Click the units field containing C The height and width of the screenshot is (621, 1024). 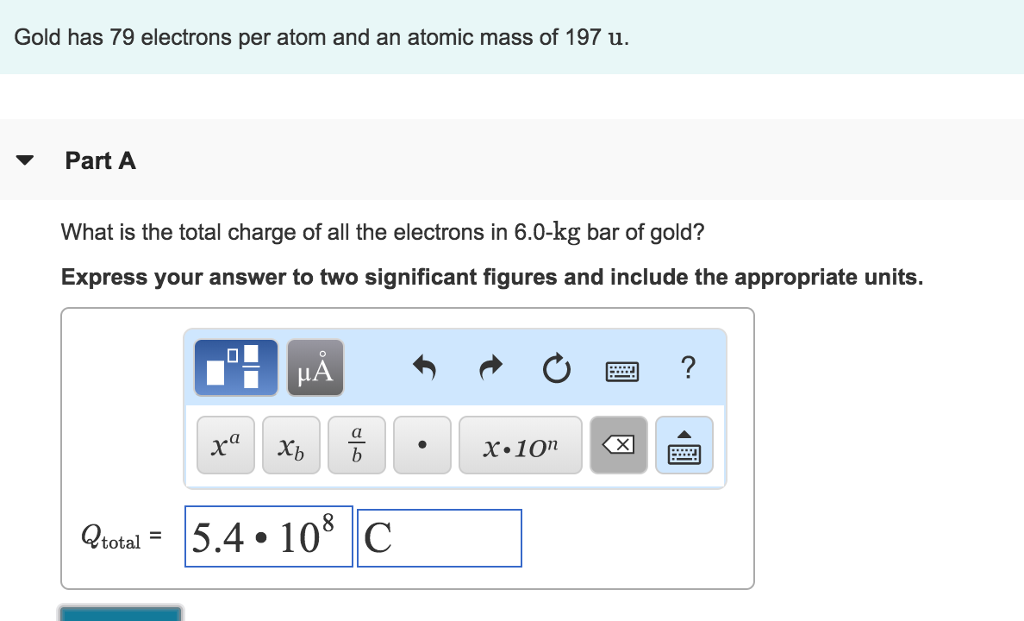point(439,537)
